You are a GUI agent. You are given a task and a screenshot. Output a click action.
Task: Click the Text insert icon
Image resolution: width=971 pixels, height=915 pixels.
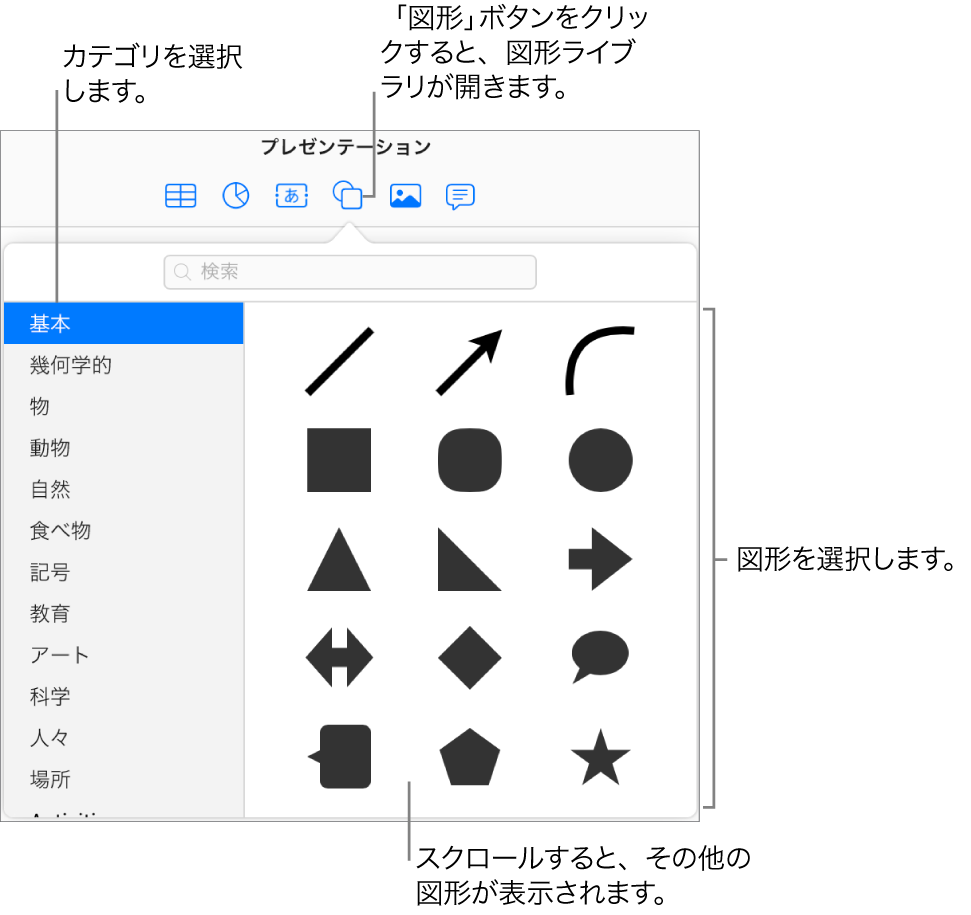pos(290,196)
